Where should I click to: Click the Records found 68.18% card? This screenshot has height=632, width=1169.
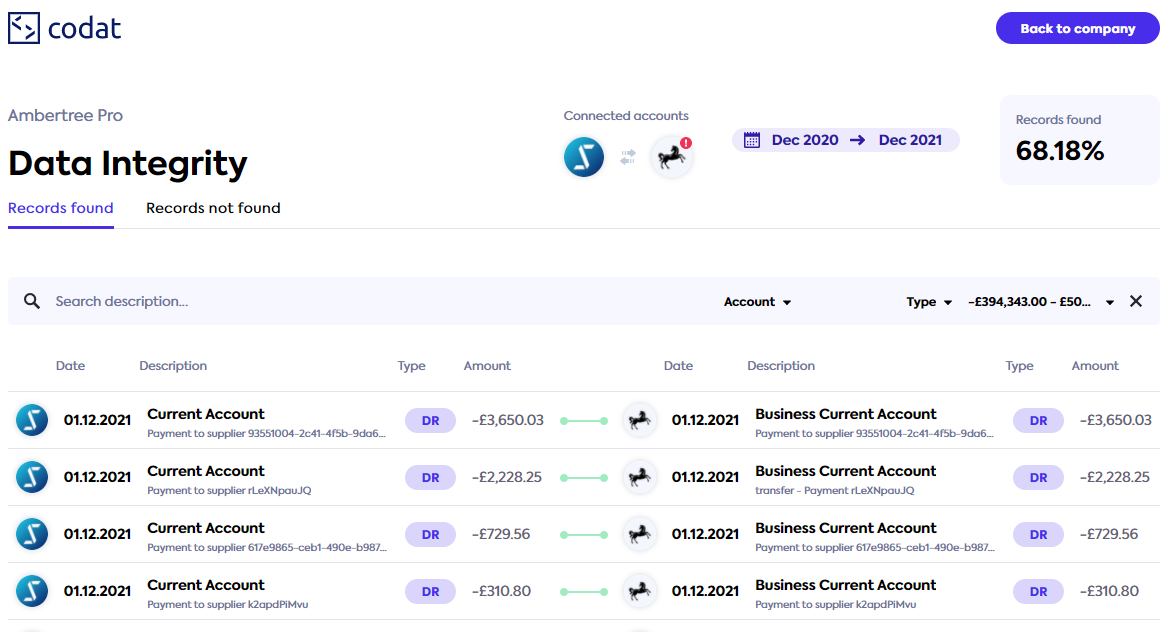1080,140
